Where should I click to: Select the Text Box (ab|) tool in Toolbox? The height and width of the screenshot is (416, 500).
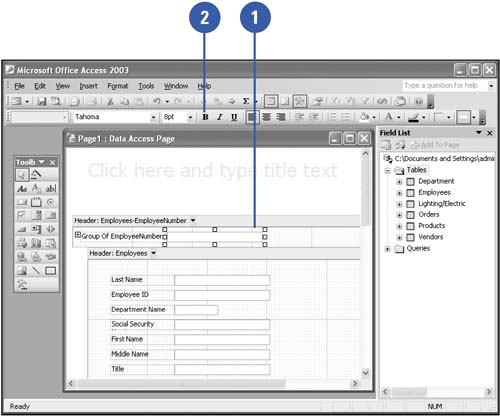[x=51, y=188]
